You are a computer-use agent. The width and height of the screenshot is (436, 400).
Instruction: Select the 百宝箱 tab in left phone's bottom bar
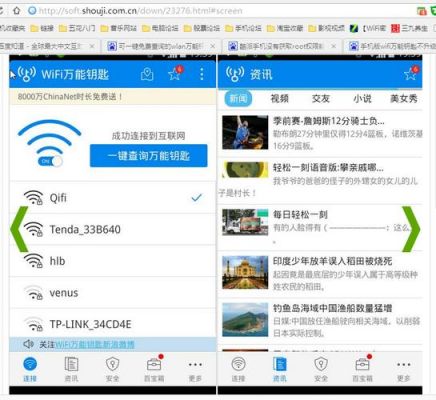click(x=154, y=369)
